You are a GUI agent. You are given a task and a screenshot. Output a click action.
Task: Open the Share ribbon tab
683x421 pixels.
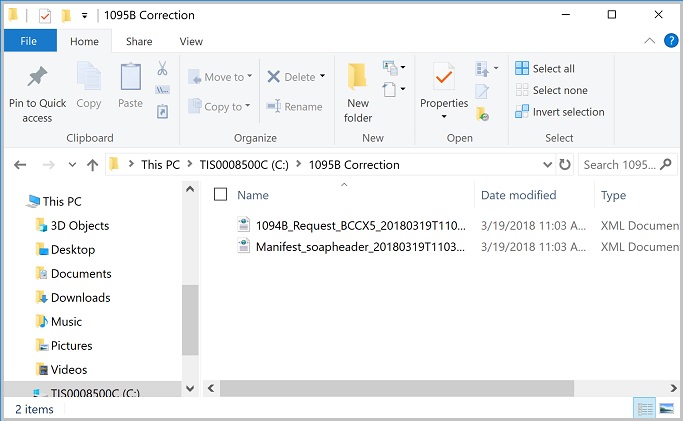point(139,41)
